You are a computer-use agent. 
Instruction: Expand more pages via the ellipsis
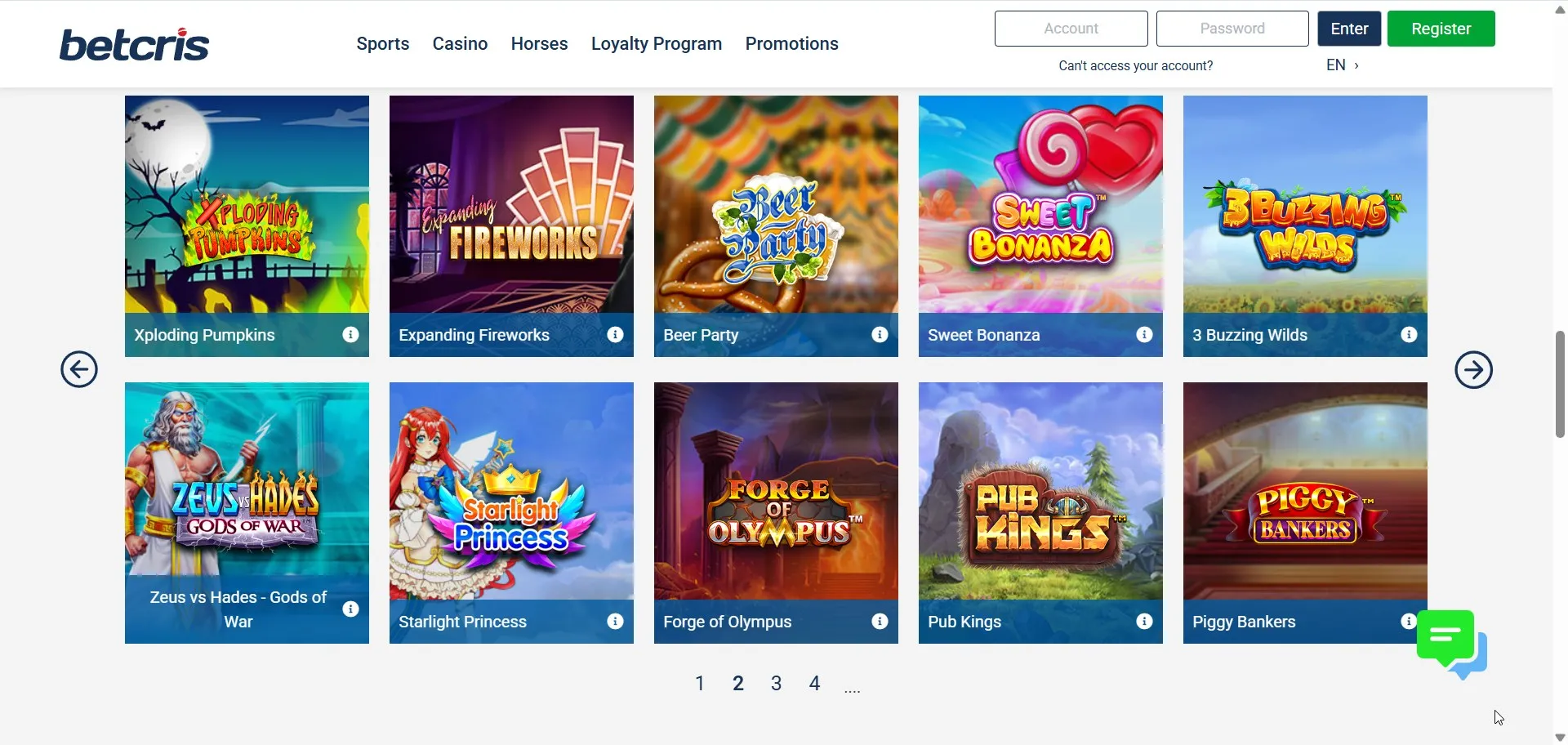852,689
